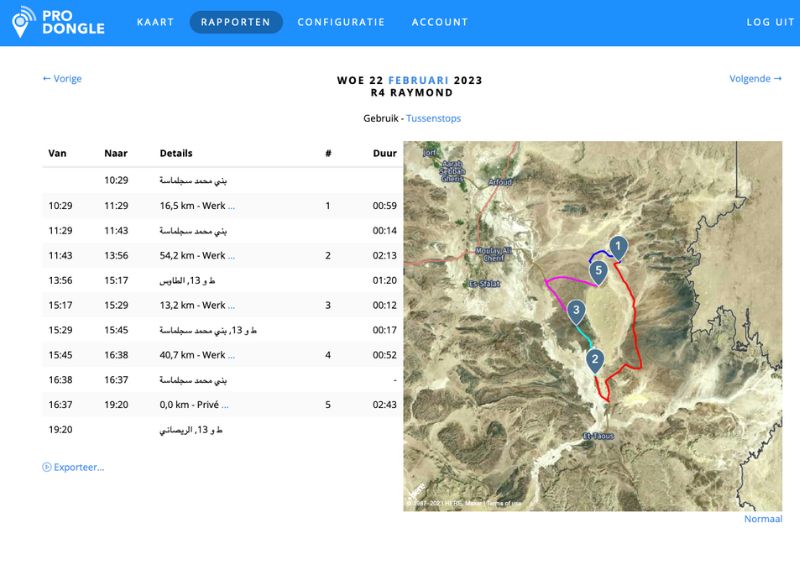This screenshot has width=800, height=570.
Task: Click the Exporteer play icon
Action: click(x=47, y=467)
